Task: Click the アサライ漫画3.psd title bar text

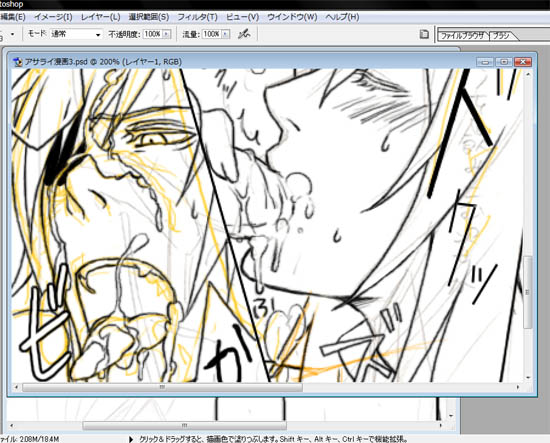Action: 103,62
